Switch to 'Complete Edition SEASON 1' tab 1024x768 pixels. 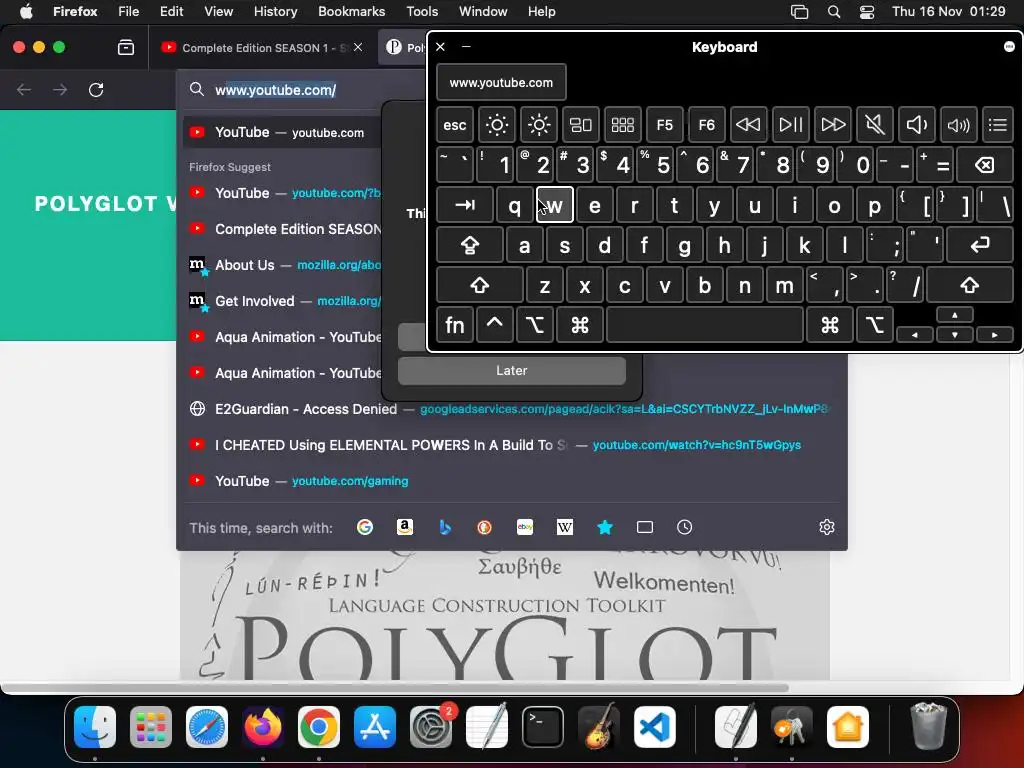[x=261, y=47]
